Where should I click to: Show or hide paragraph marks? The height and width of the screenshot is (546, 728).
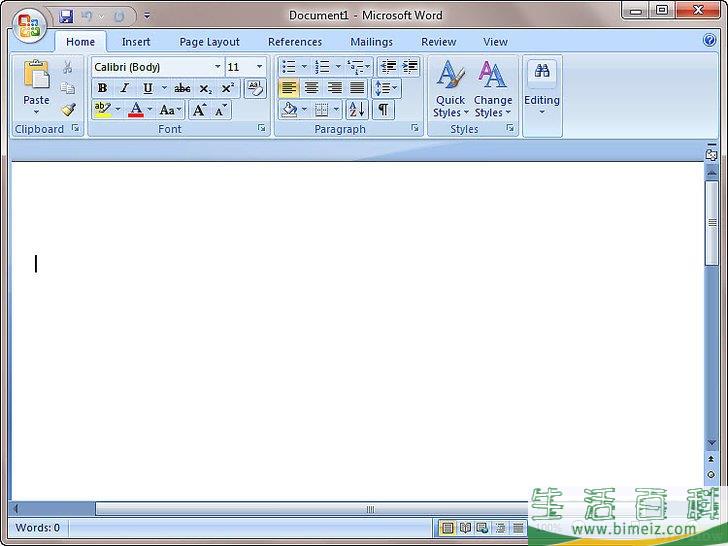click(x=383, y=110)
